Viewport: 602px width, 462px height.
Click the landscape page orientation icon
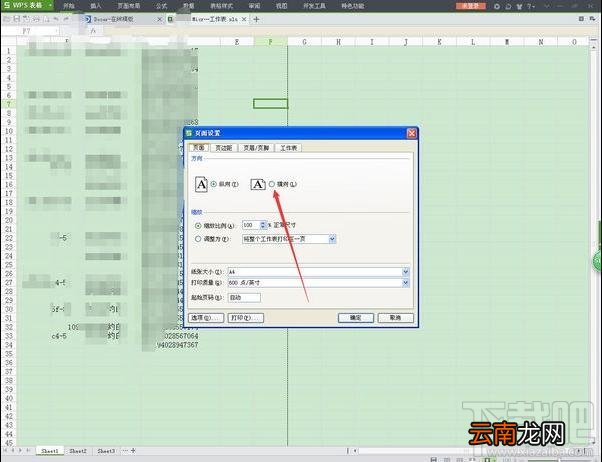coord(258,185)
